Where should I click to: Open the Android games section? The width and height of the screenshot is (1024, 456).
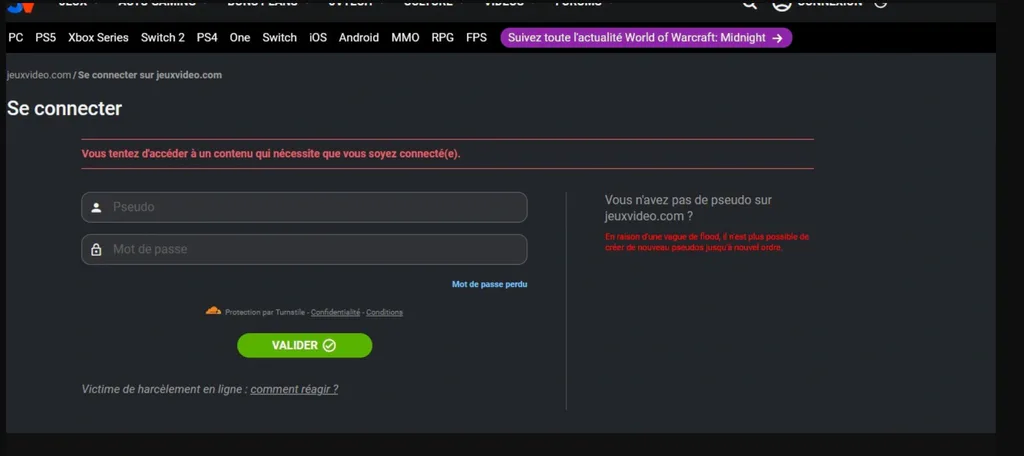point(359,38)
